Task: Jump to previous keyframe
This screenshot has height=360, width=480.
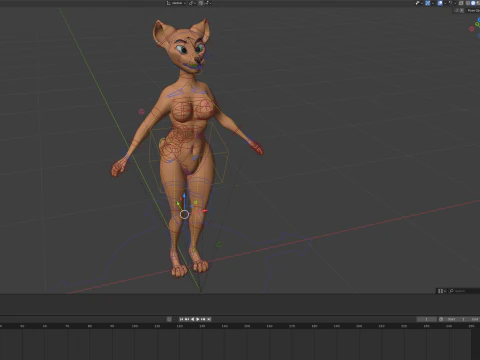Action: tap(187, 319)
